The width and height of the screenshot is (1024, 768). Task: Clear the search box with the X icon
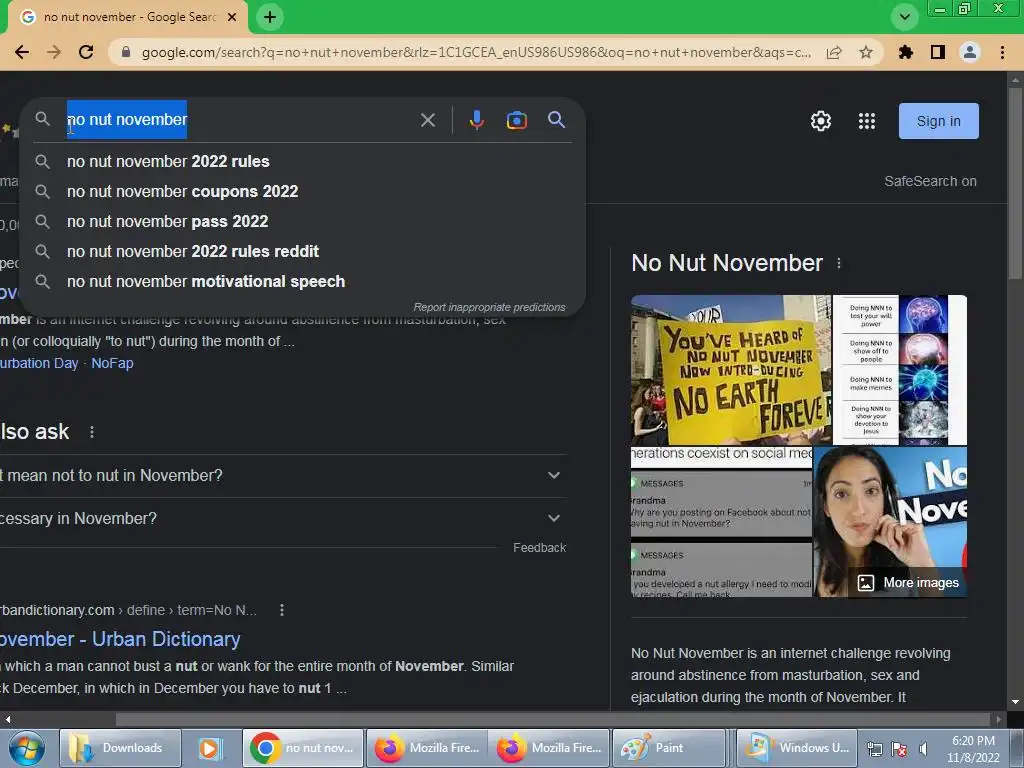pos(428,120)
